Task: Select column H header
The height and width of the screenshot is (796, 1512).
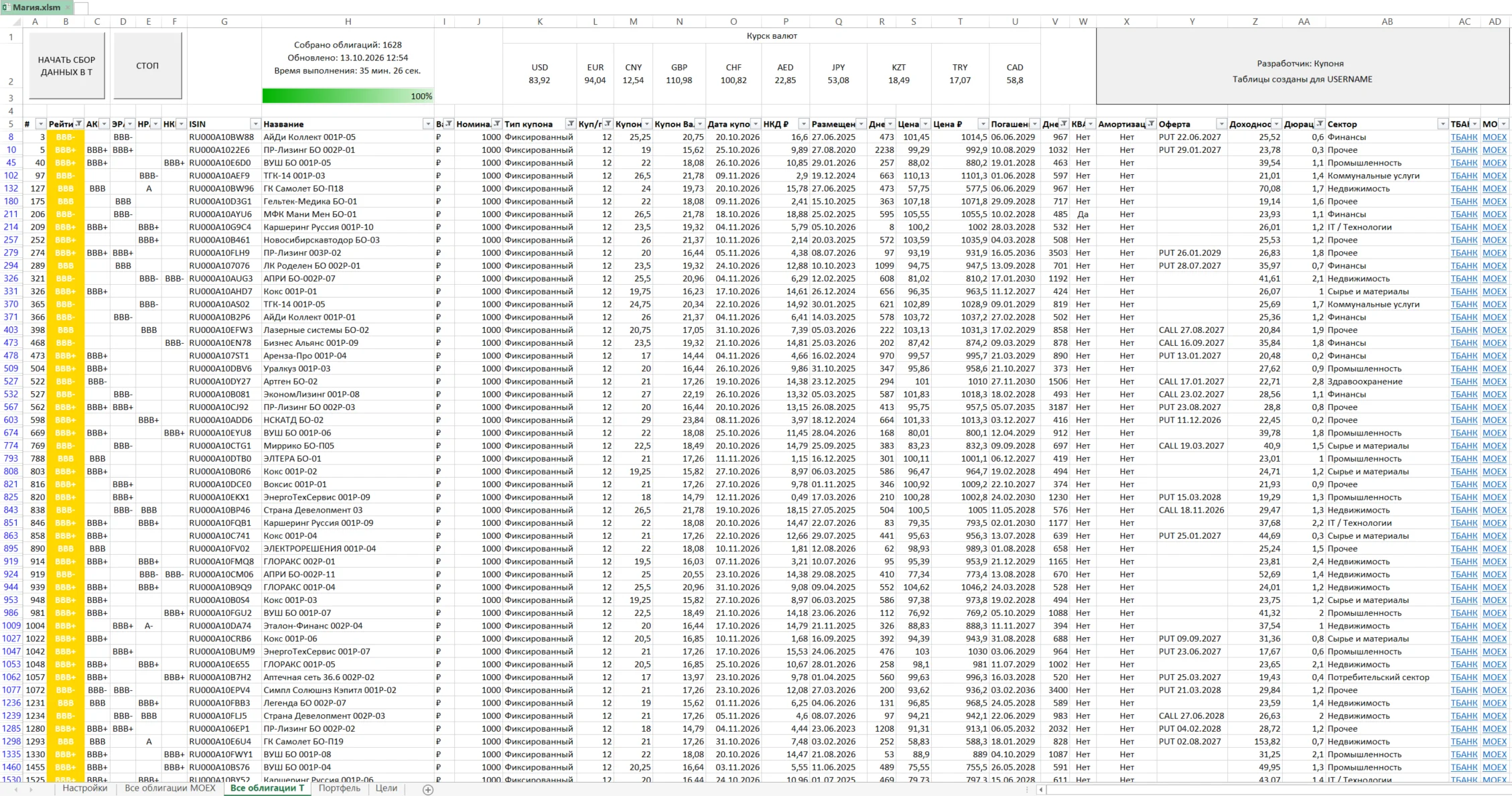Action: pos(348,21)
